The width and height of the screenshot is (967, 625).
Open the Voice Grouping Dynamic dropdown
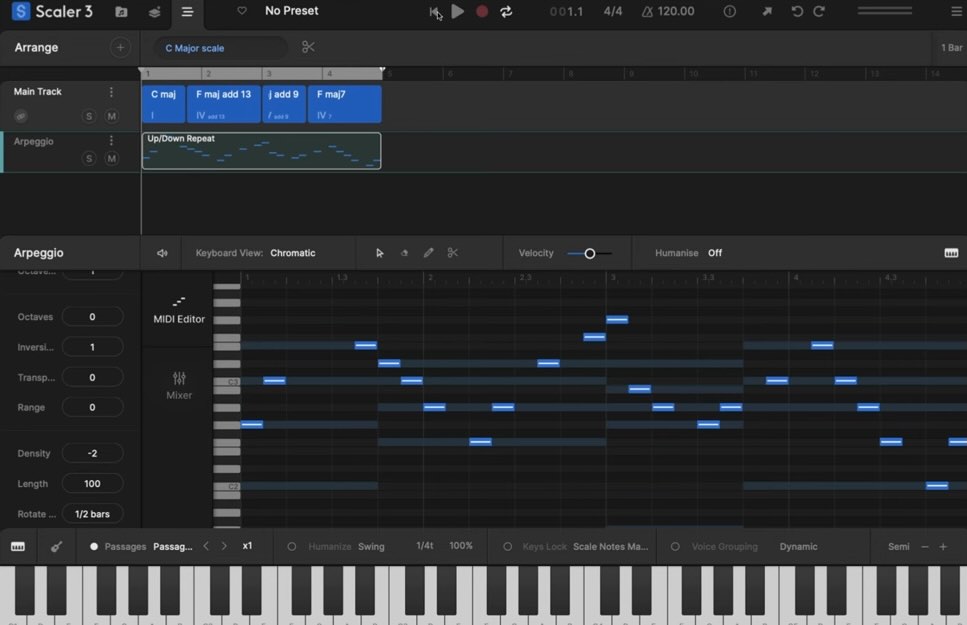point(798,547)
